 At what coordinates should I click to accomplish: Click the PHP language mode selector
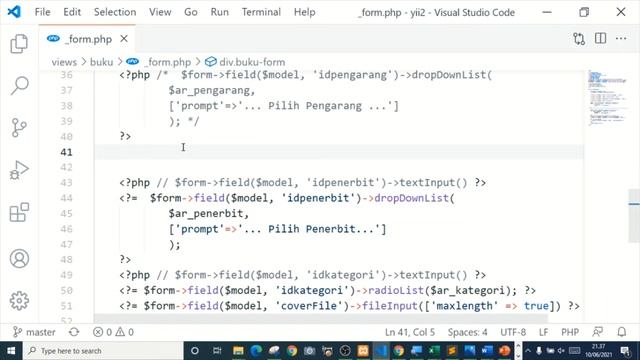(570, 332)
